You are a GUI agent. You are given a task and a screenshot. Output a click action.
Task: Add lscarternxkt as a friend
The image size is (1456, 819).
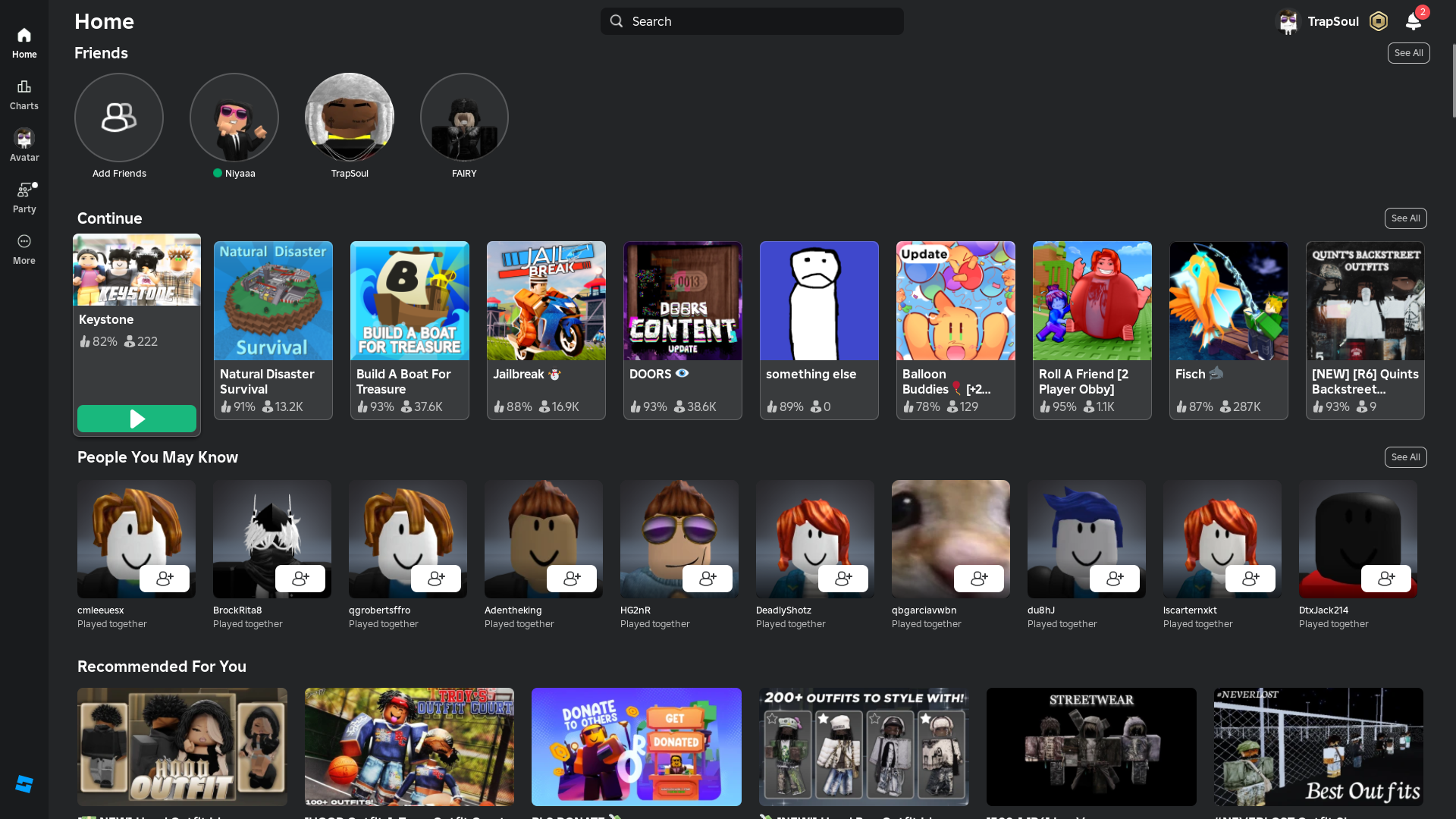1250,579
